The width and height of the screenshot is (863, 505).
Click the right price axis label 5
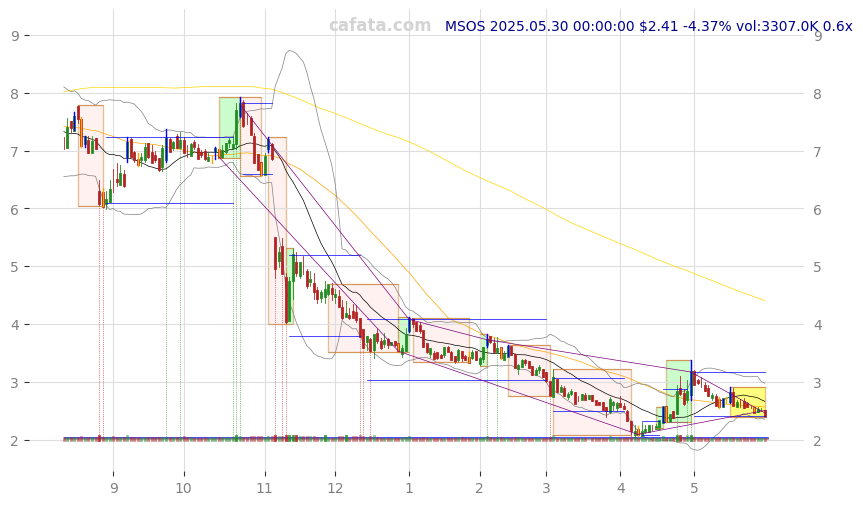tap(818, 267)
